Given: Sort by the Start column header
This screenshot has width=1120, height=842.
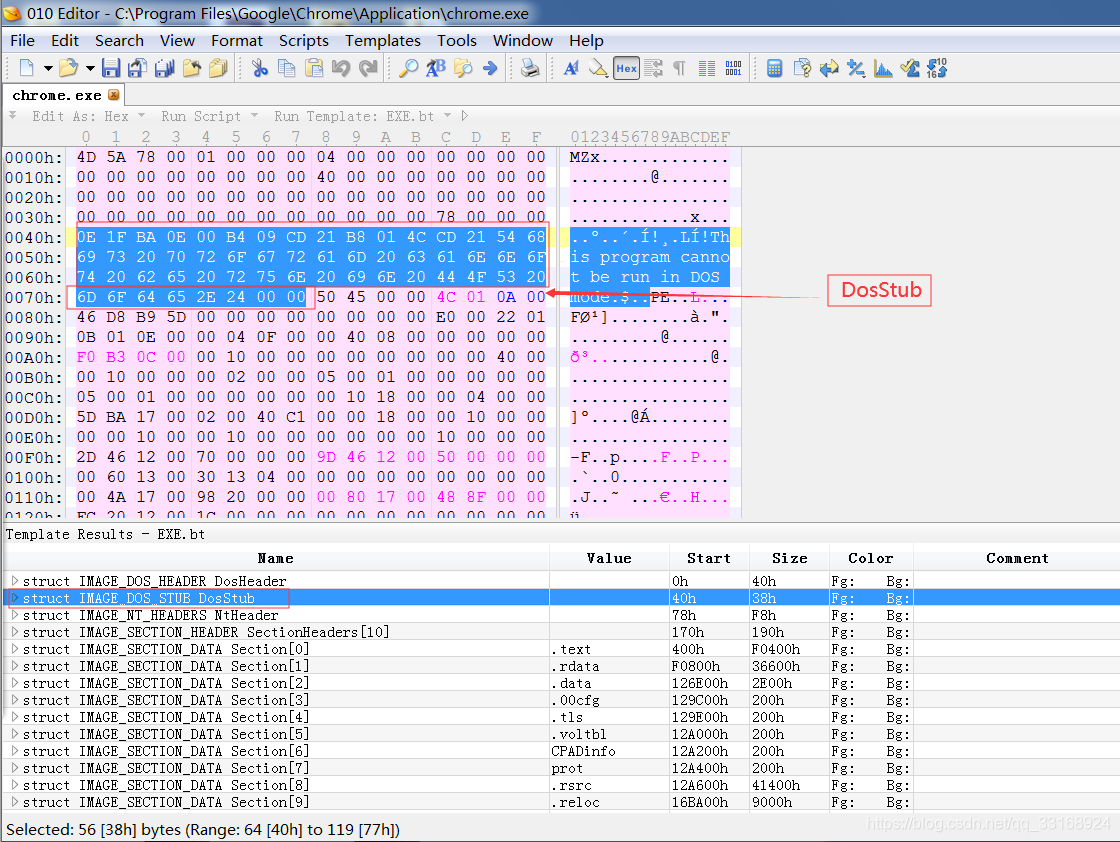Looking at the screenshot, I should click(x=709, y=558).
